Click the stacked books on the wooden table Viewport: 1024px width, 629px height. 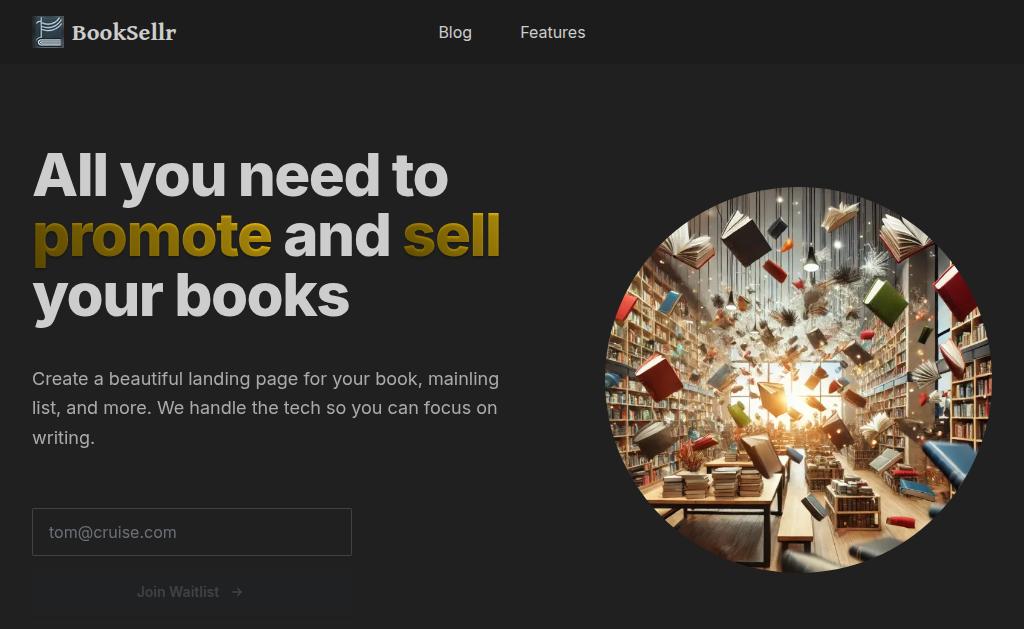click(x=713, y=483)
